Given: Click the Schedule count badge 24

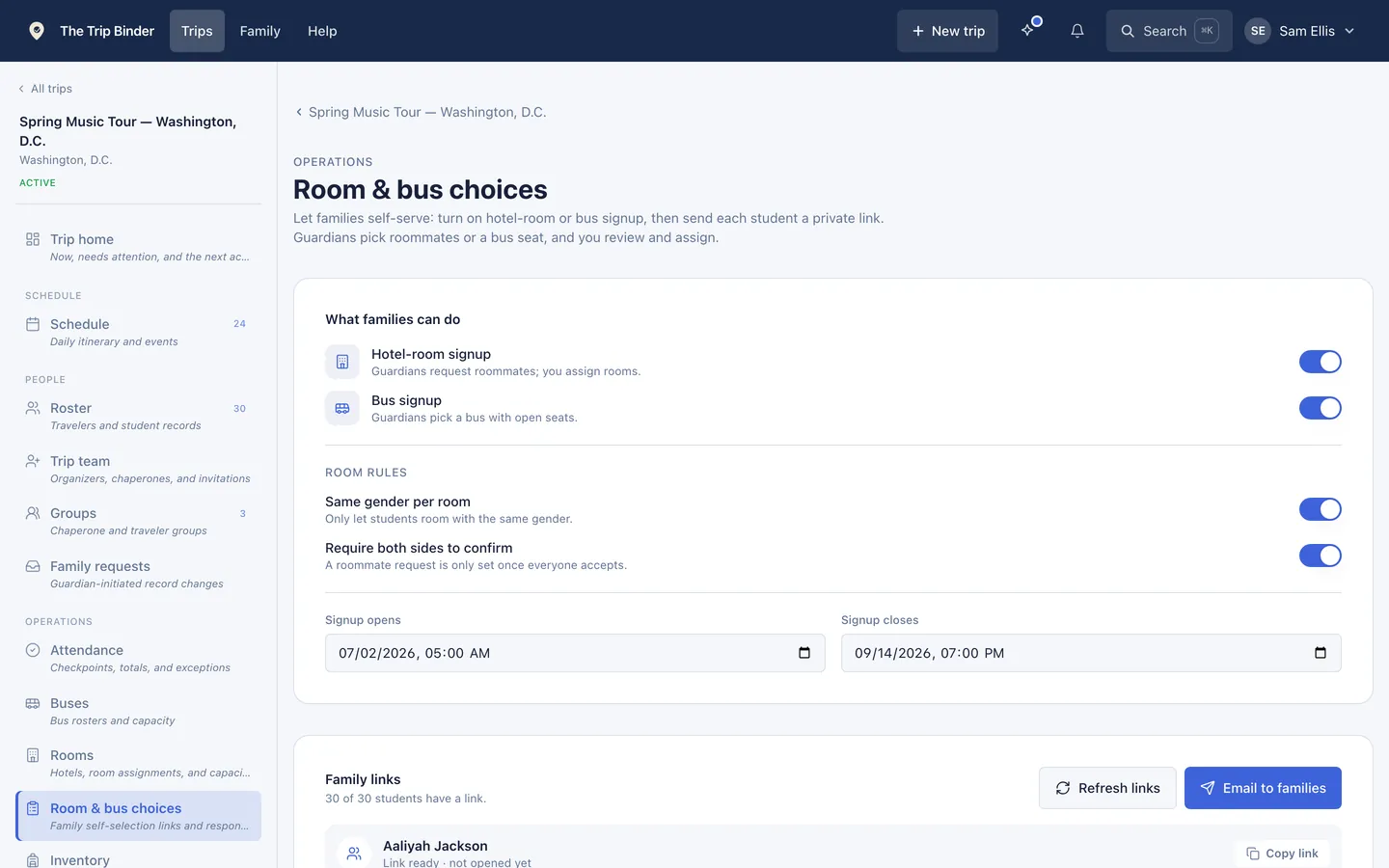Looking at the screenshot, I should (x=239, y=324).
